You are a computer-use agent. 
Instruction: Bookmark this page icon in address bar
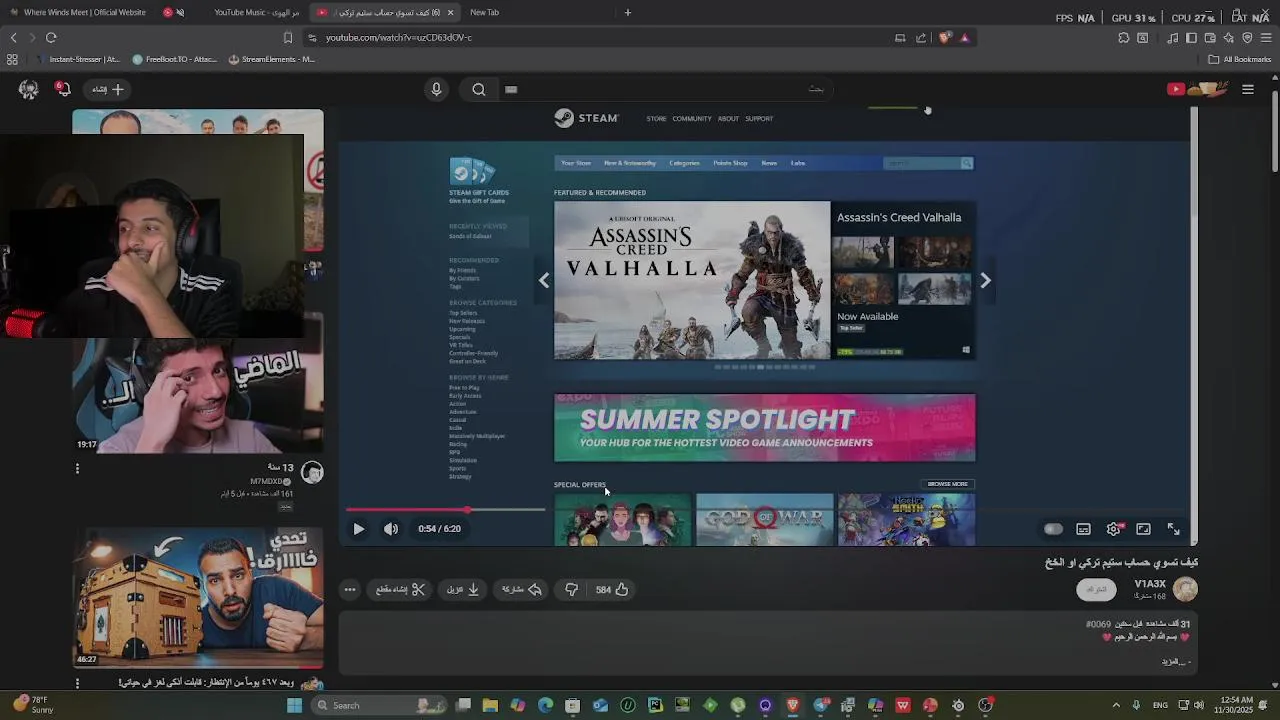[x=288, y=38]
